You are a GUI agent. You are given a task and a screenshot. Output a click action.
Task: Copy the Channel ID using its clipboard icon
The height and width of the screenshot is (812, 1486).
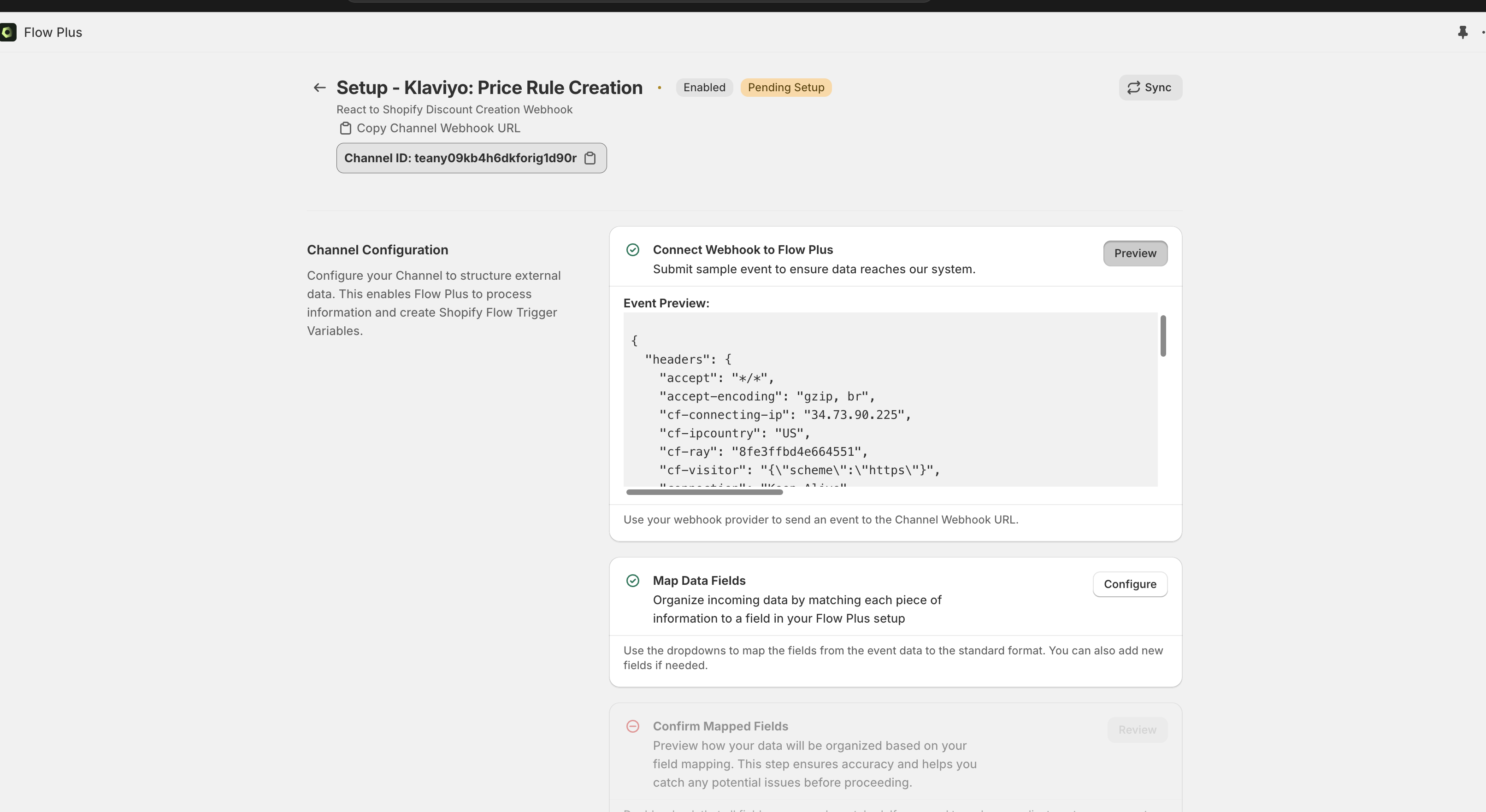(x=590, y=158)
